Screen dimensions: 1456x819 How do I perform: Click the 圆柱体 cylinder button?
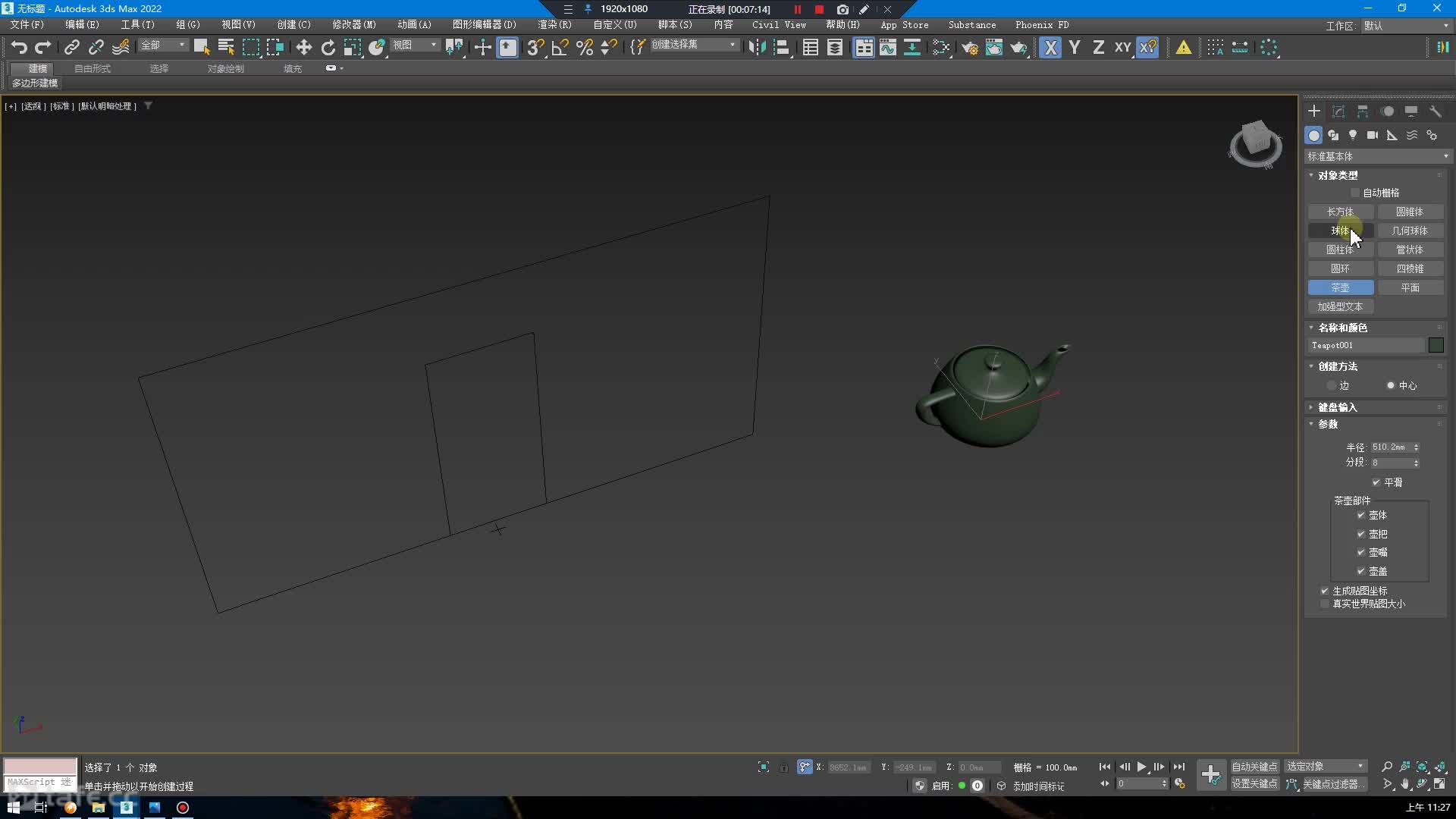point(1340,249)
